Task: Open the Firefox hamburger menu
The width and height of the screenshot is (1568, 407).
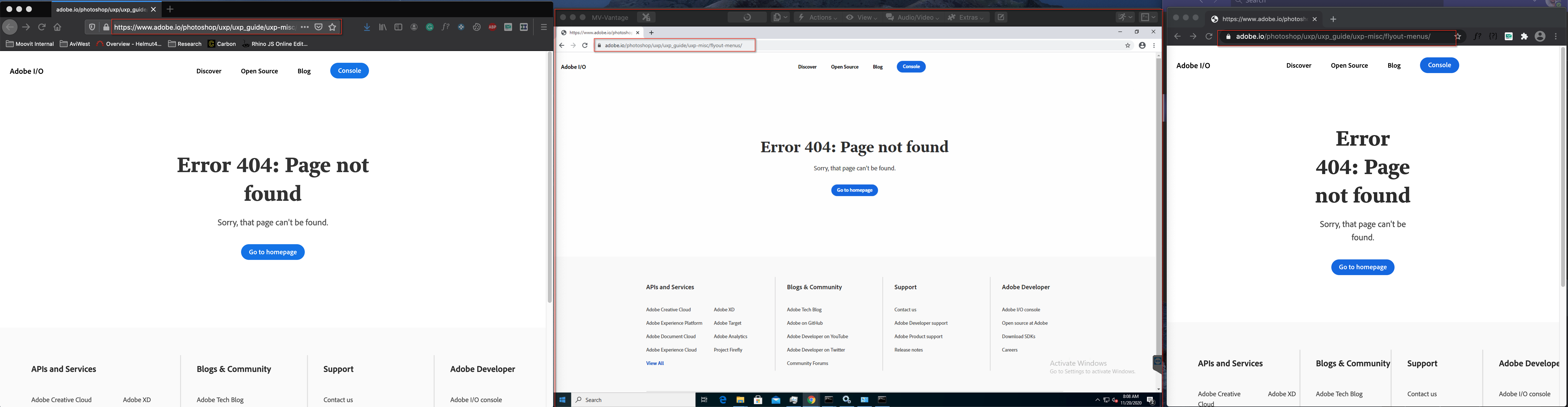Action: (544, 27)
